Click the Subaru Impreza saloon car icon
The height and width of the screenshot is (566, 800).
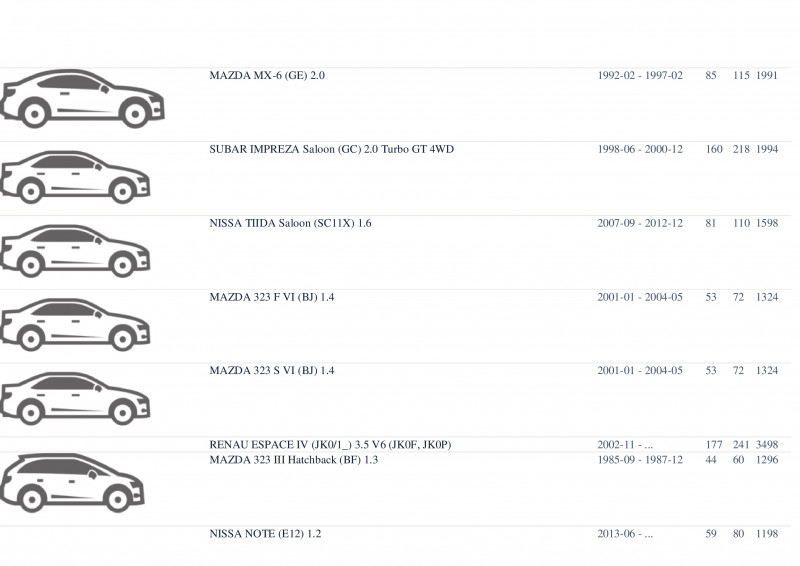tap(75, 177)
